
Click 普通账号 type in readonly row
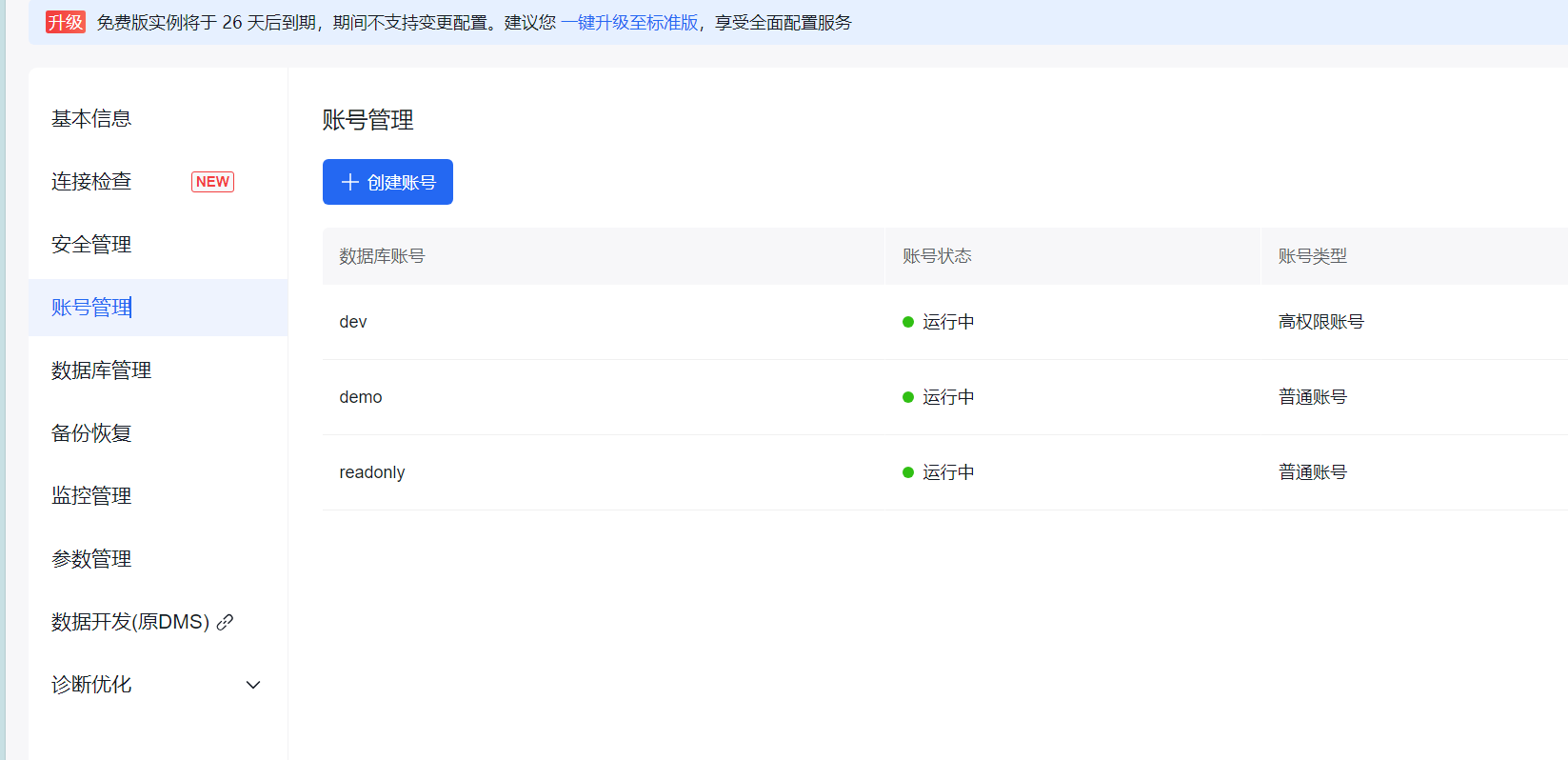(1312, 472)
